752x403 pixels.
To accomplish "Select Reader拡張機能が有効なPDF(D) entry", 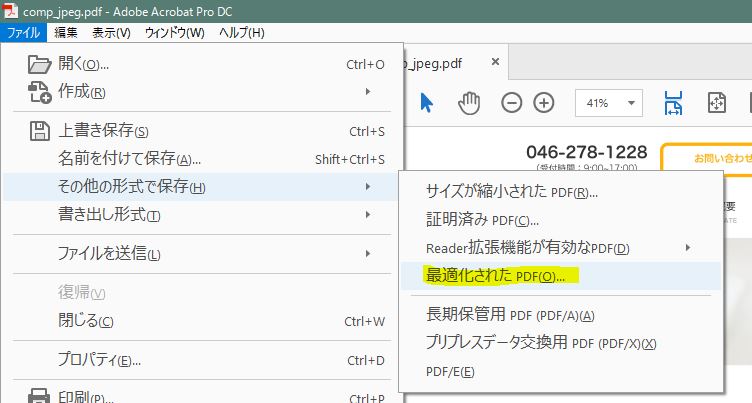I will click(561, 248).
